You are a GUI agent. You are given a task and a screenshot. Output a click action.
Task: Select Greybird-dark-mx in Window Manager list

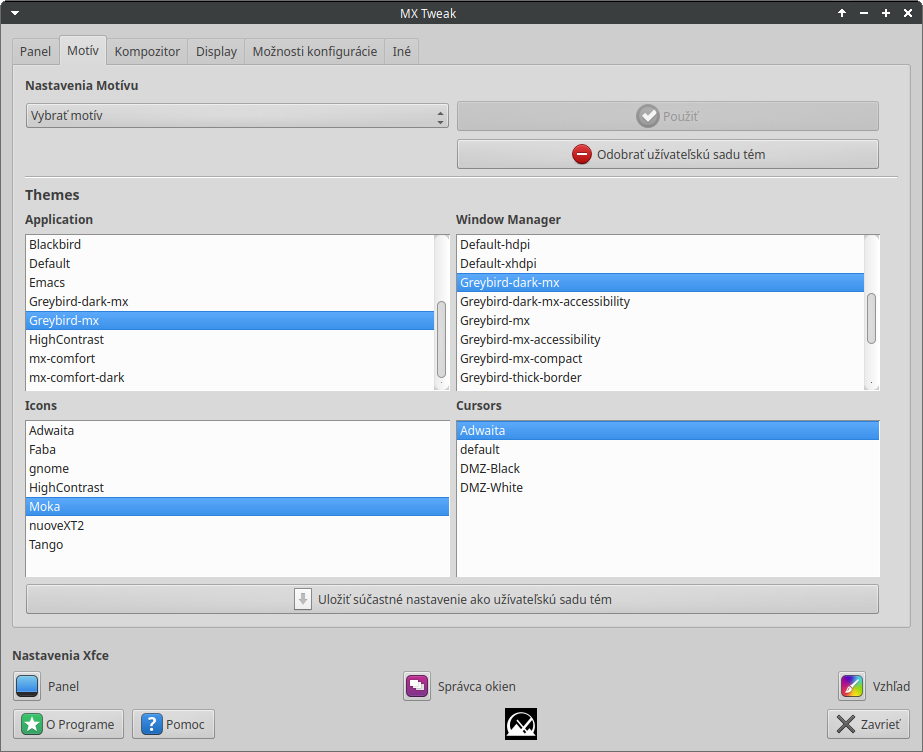coord(660,282)
